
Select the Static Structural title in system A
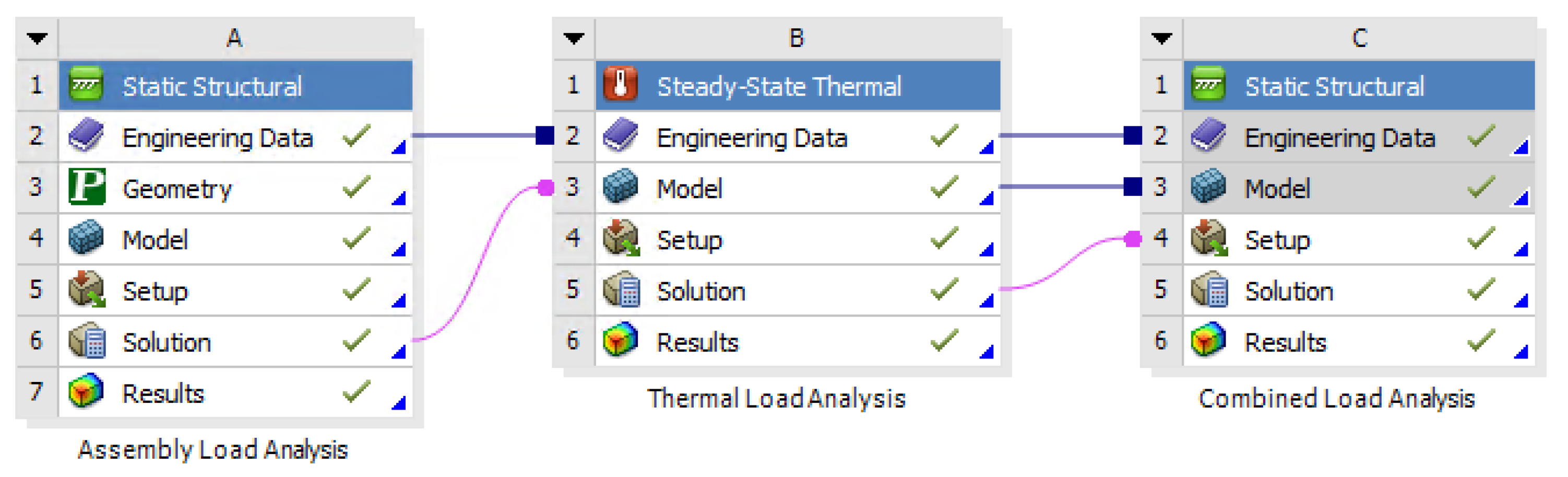[212, 86]
